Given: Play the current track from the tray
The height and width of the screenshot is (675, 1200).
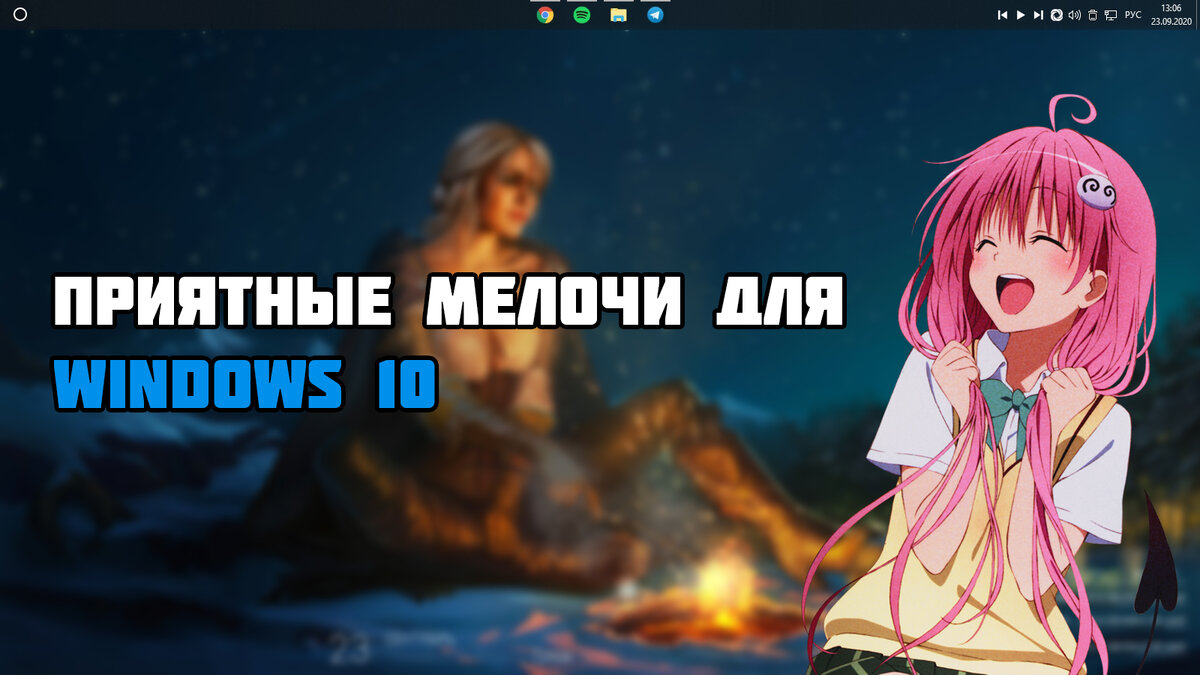Looking at the screenshot, I should click(1020, 15).
